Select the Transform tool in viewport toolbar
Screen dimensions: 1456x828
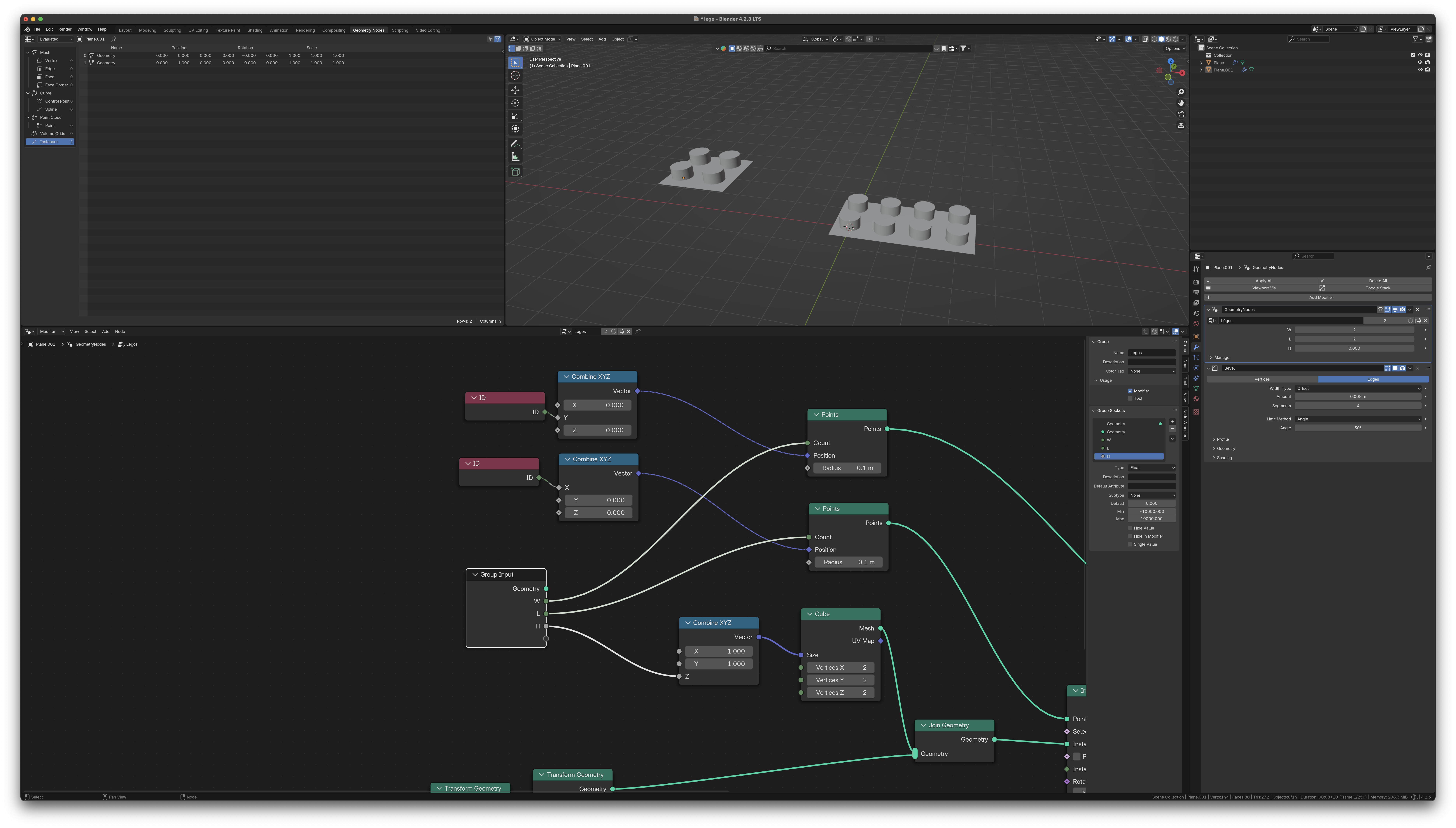515,129
